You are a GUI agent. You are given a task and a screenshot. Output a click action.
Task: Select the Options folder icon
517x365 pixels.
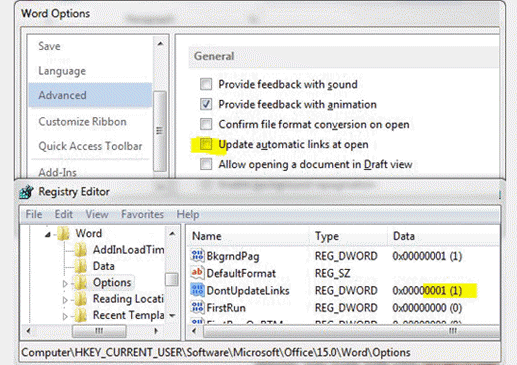[81, 282]
